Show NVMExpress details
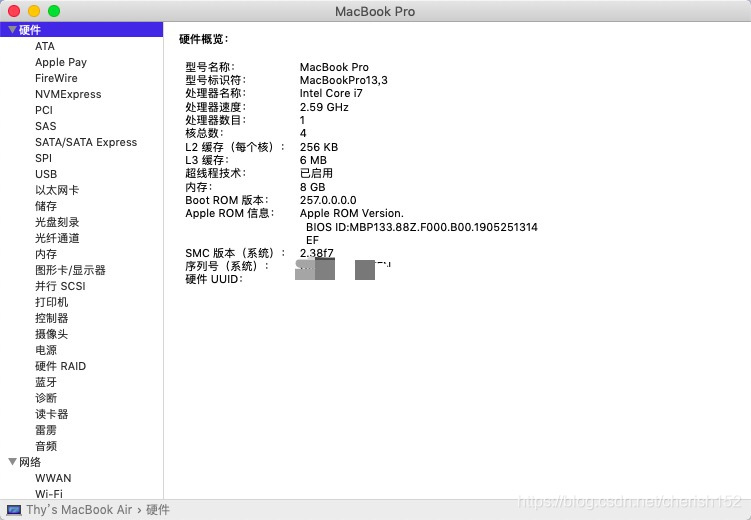 68,94
